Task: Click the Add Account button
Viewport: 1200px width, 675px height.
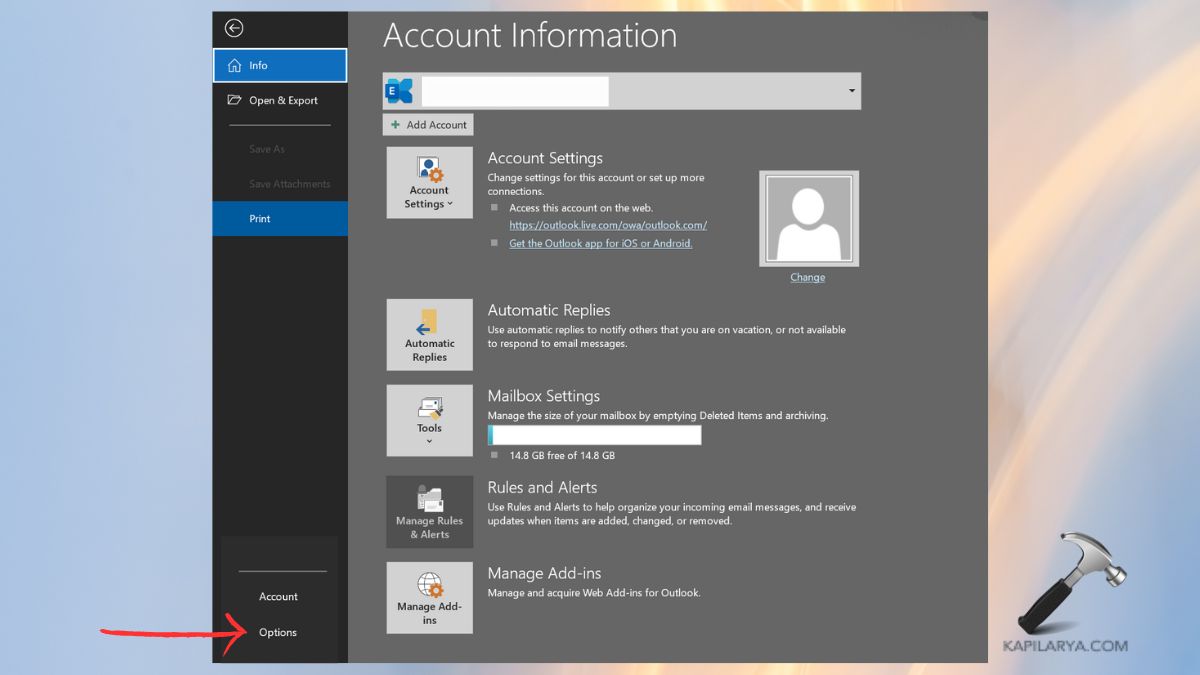Action: click(428, 124)
